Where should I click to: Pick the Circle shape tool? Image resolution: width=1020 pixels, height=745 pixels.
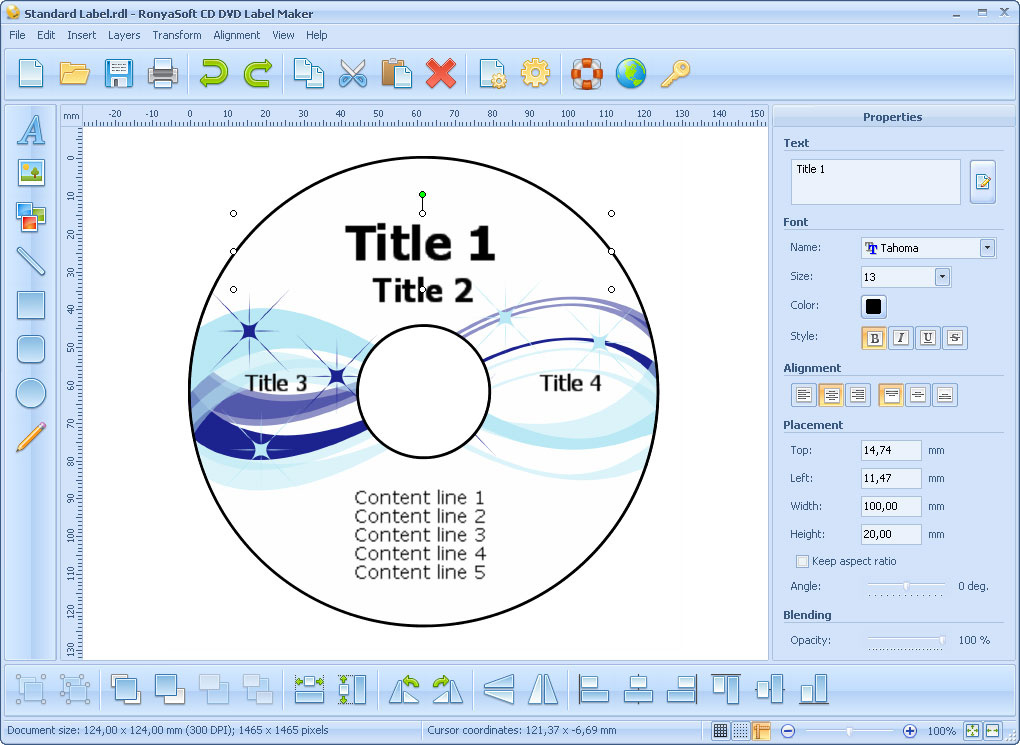point(31,392)
